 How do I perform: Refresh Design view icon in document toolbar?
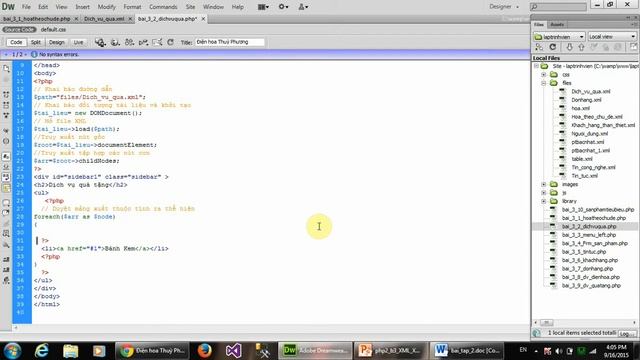pos(171,42)
